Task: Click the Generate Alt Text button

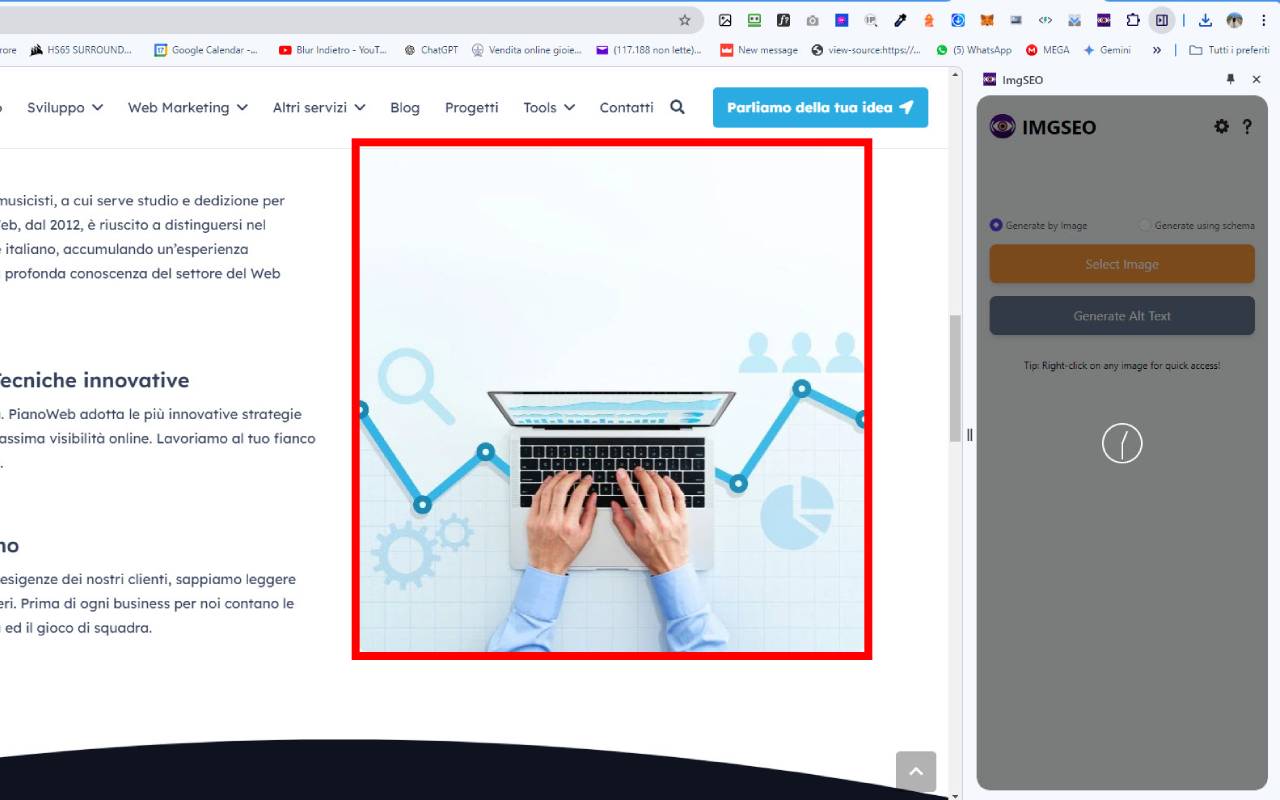Action: 1122,315
